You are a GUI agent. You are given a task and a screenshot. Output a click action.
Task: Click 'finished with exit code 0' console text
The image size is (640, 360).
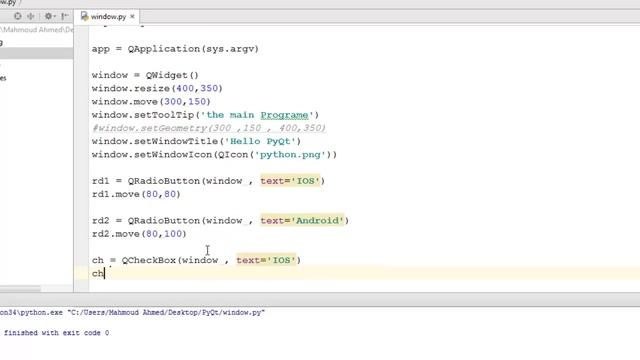[x=56, y=333]
